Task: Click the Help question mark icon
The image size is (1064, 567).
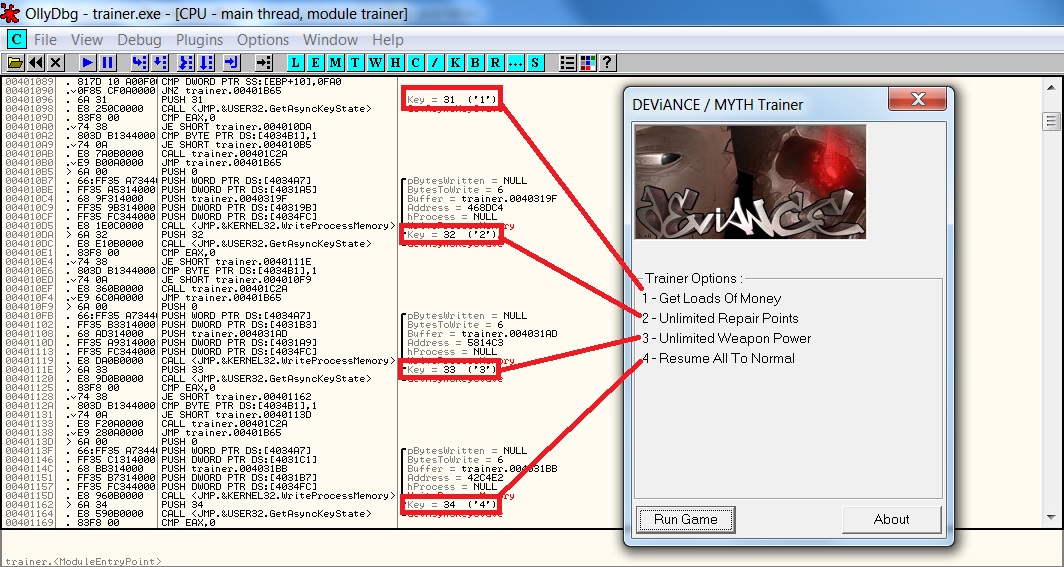Action: (x=607, y=62)
